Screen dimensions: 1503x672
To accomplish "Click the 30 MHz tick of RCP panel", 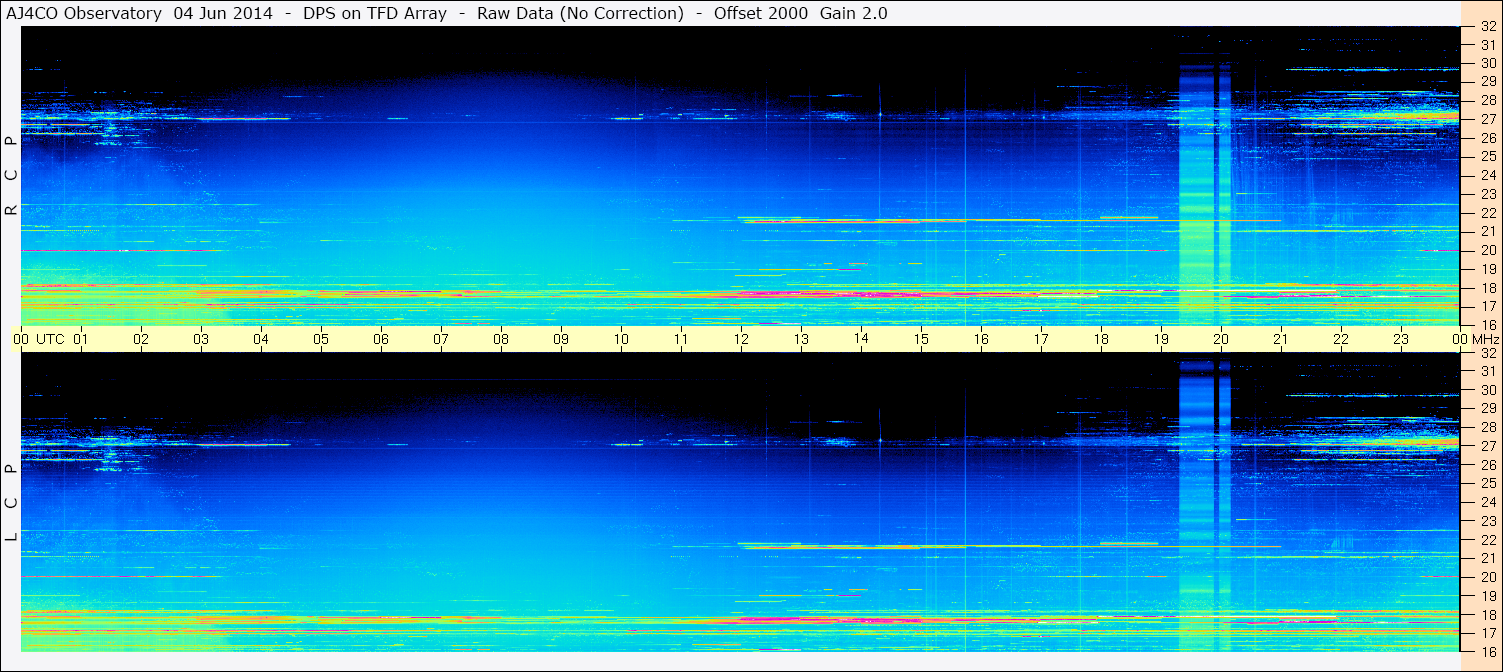I will pos(1488,63).
